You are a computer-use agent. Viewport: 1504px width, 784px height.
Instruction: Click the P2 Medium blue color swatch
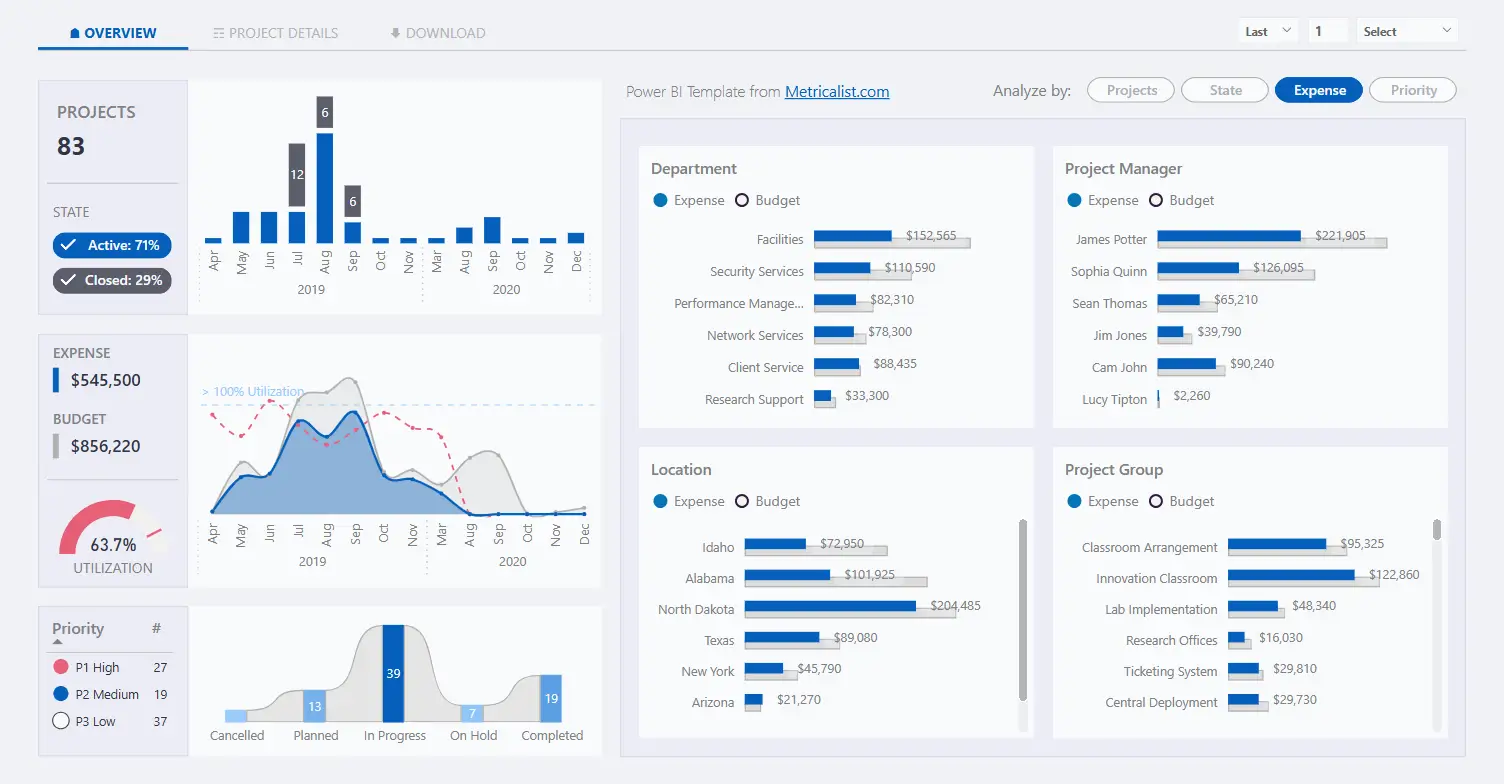pyautogui.click(x=61, y=694)
